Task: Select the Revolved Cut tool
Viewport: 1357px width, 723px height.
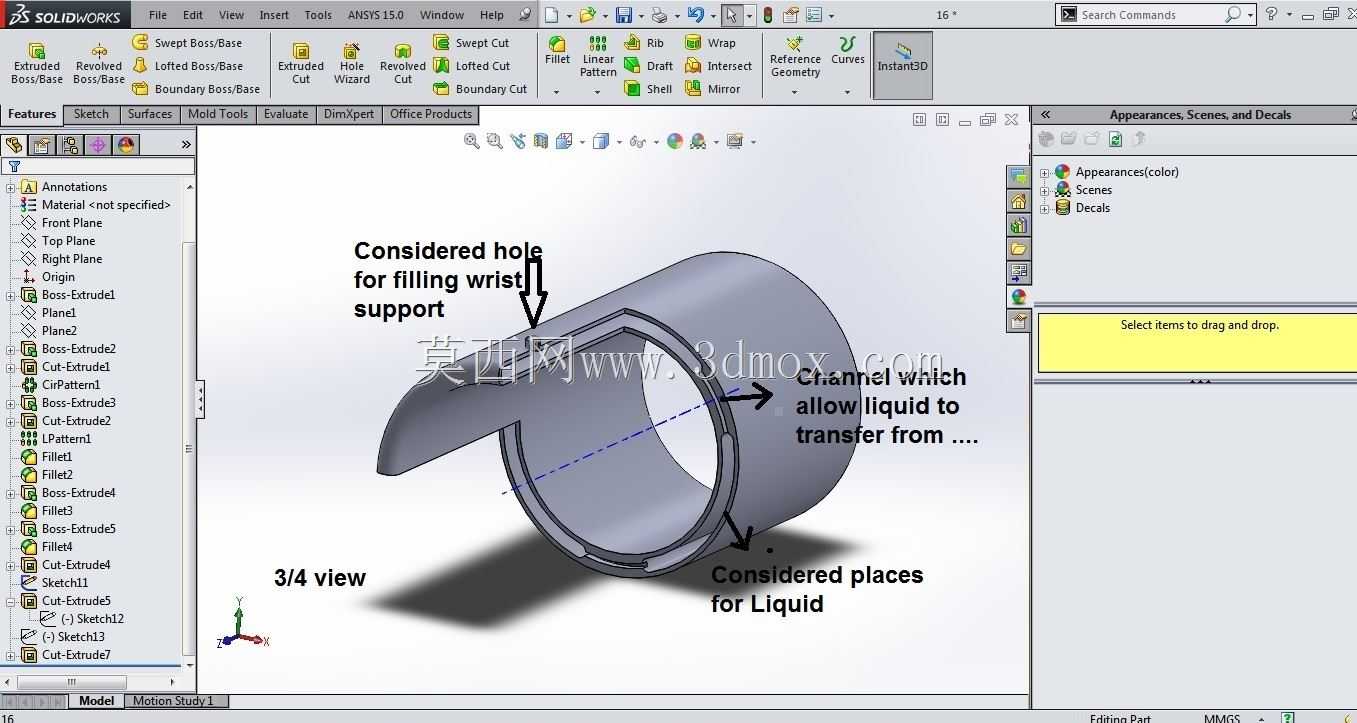Action: point(403,64)
